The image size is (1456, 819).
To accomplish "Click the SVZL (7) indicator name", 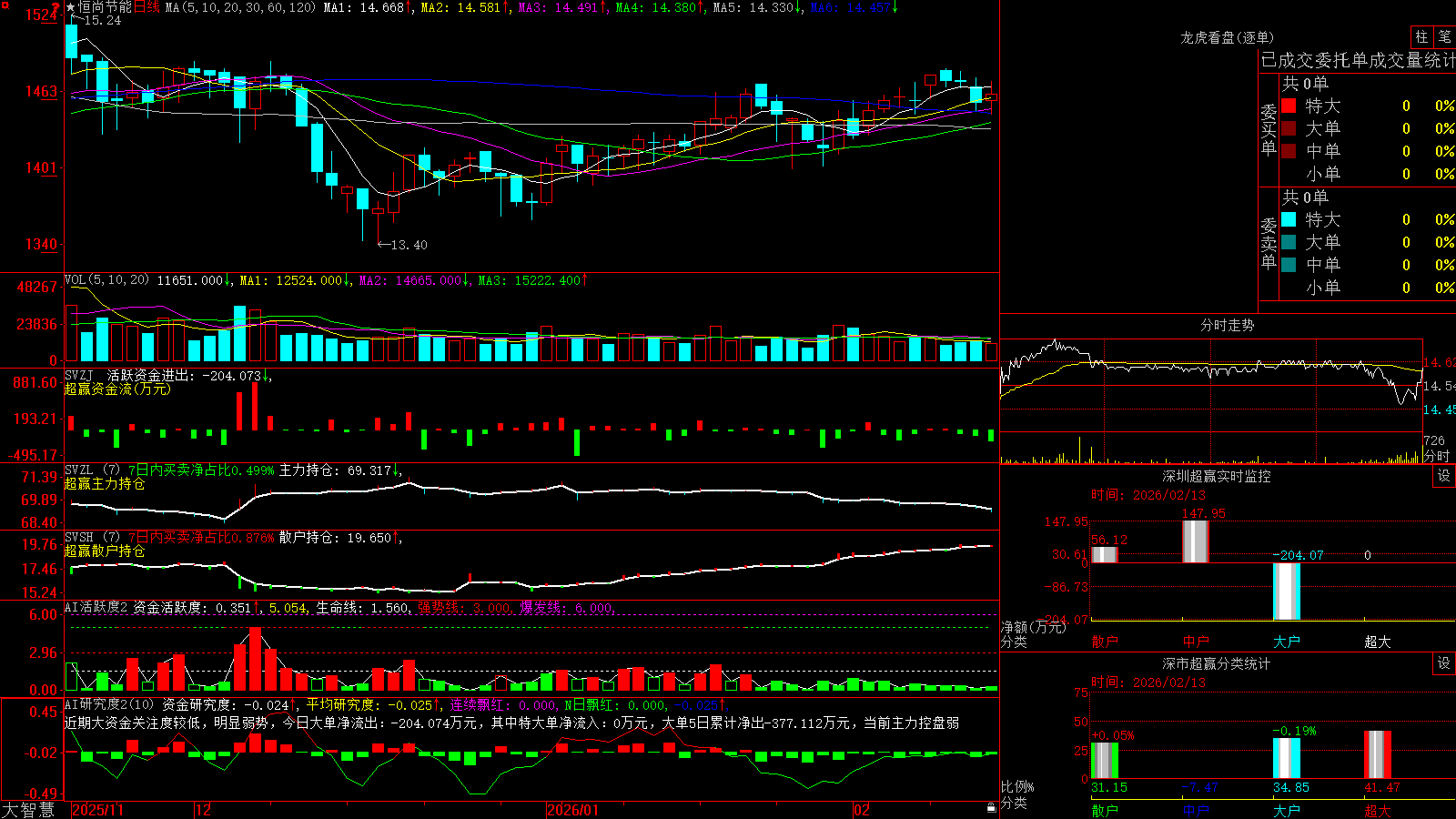I will 92,470.
